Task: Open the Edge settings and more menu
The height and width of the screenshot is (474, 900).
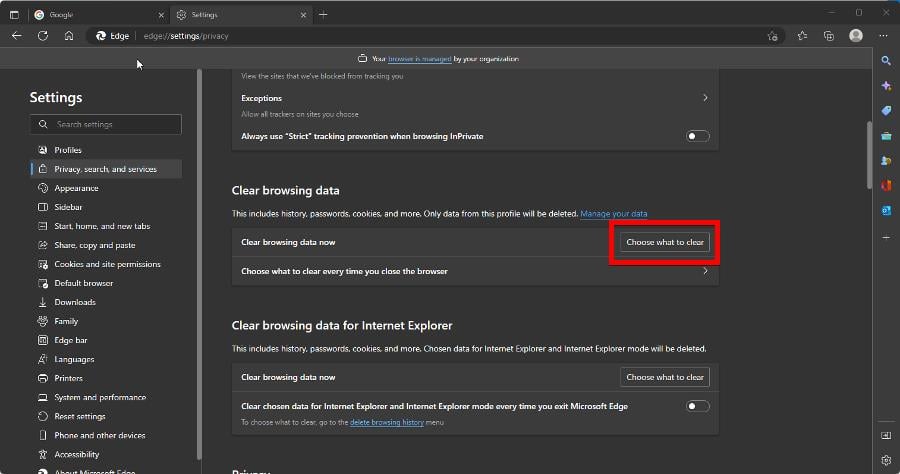Action: (x=883, y=36)
